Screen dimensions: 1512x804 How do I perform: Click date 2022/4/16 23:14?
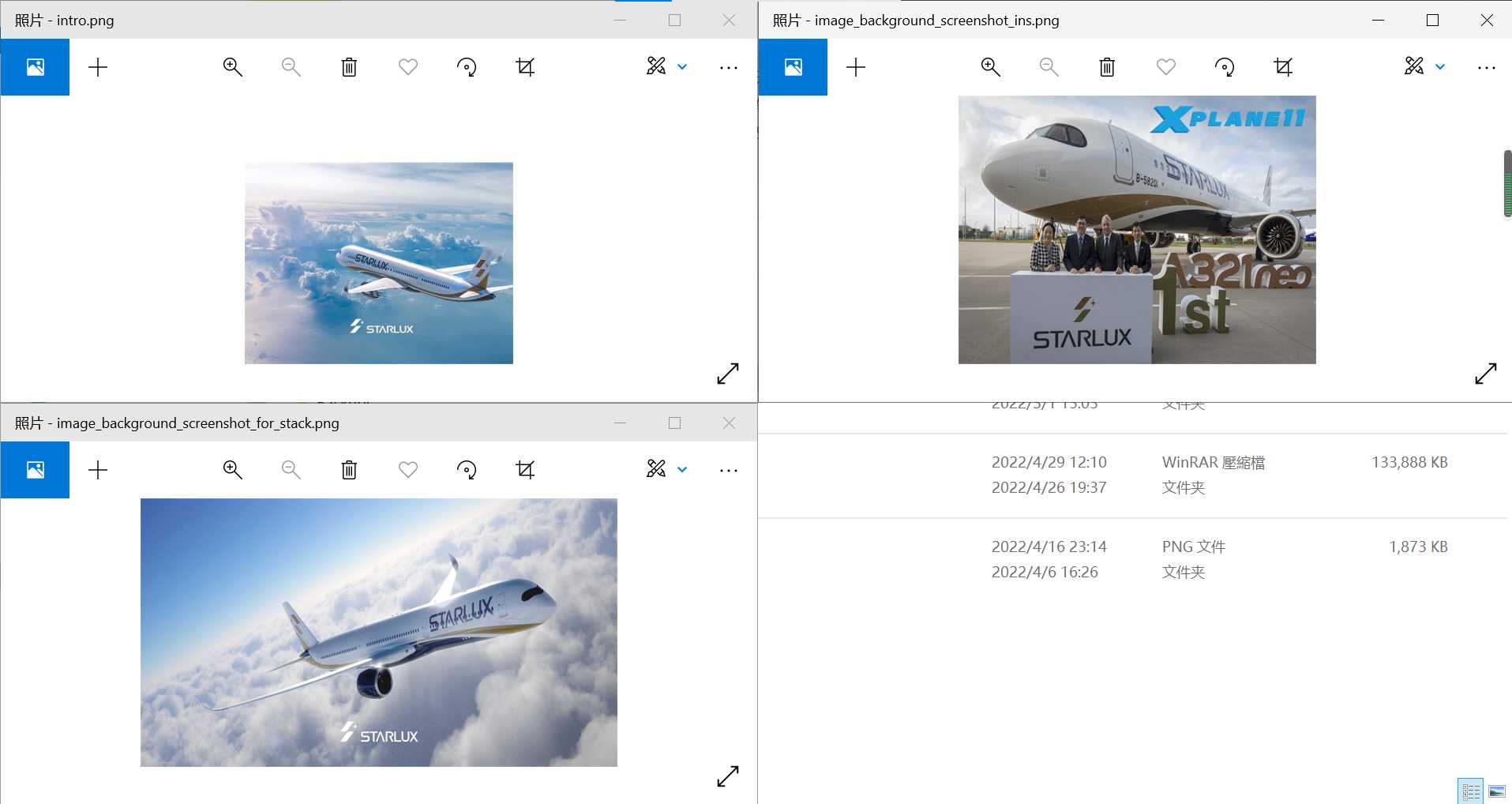(1049, 547)
